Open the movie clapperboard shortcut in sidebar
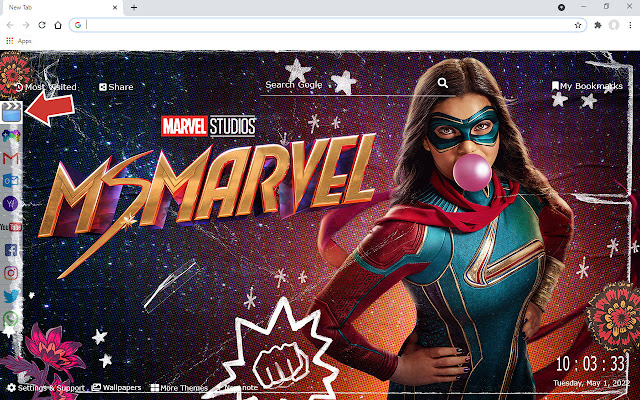The width and height of the screenshot is (640, 400). [11, 112]
